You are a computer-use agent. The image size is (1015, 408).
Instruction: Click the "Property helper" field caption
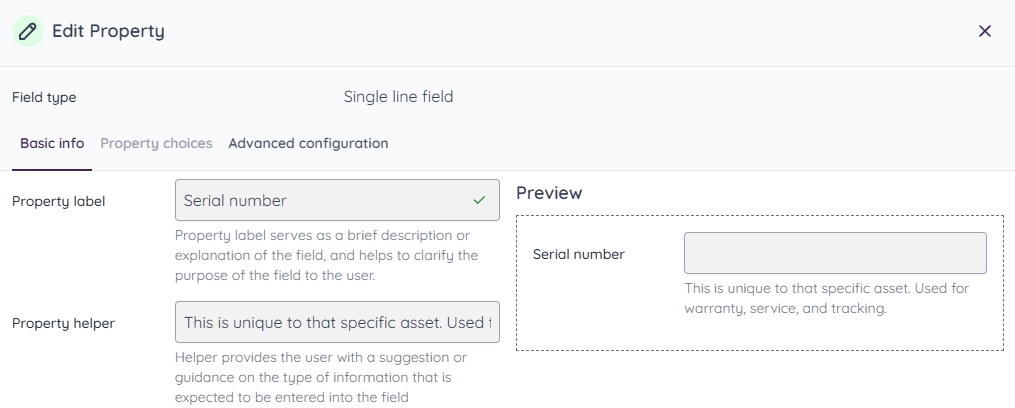[63, 323]
